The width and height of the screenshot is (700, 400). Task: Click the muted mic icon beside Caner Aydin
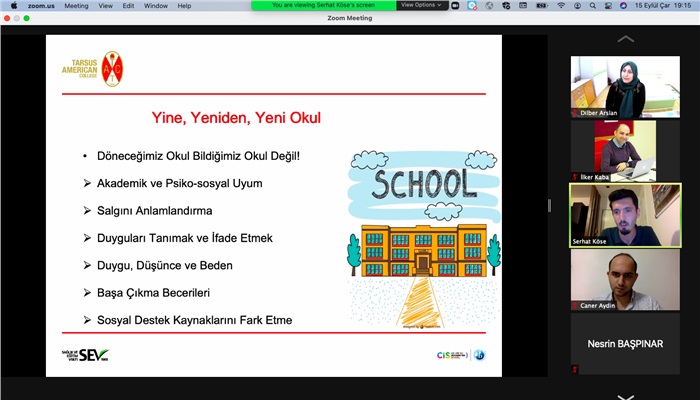(x=575, y=306)
